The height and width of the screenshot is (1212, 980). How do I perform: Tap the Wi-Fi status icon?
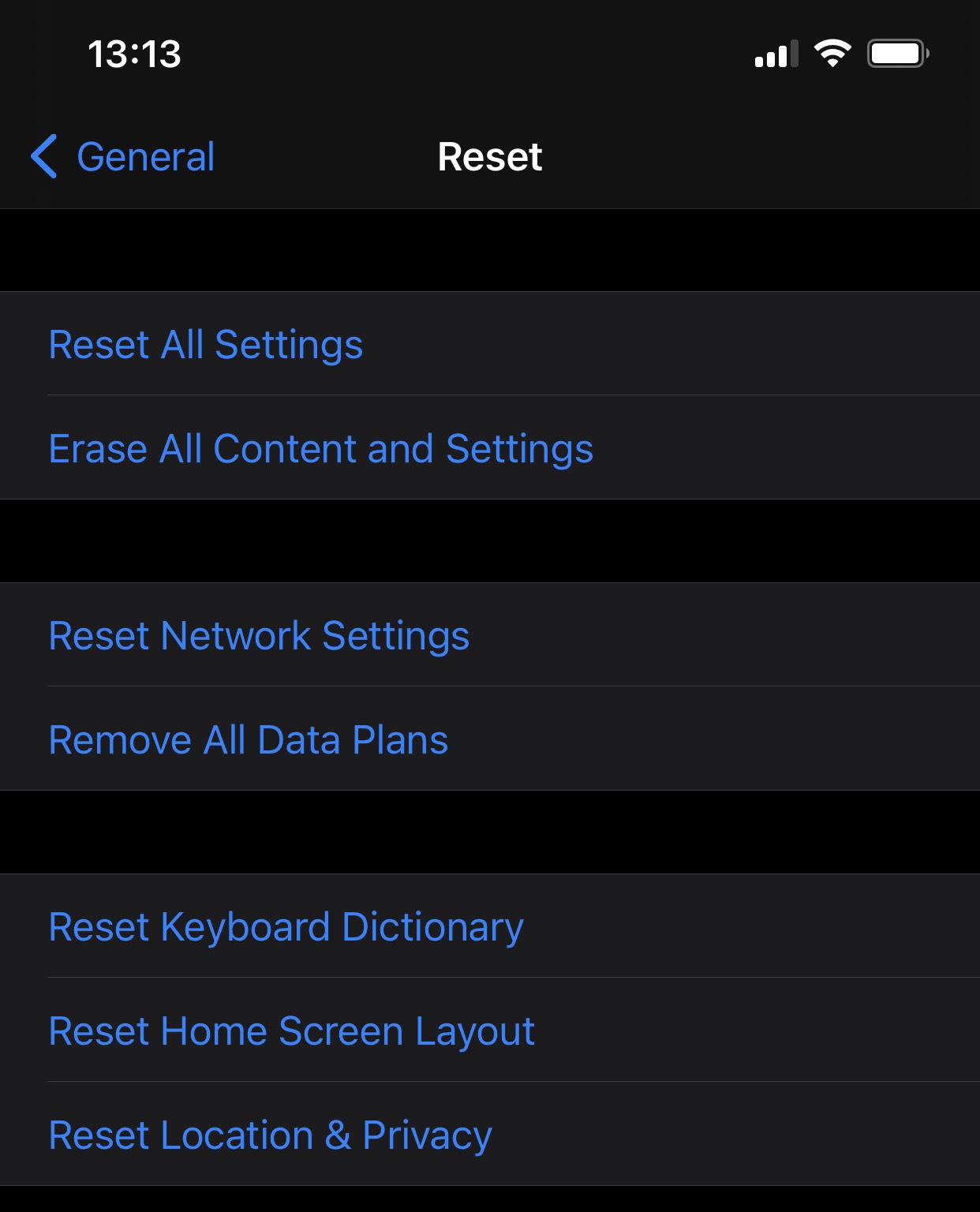tap(832, 54)
